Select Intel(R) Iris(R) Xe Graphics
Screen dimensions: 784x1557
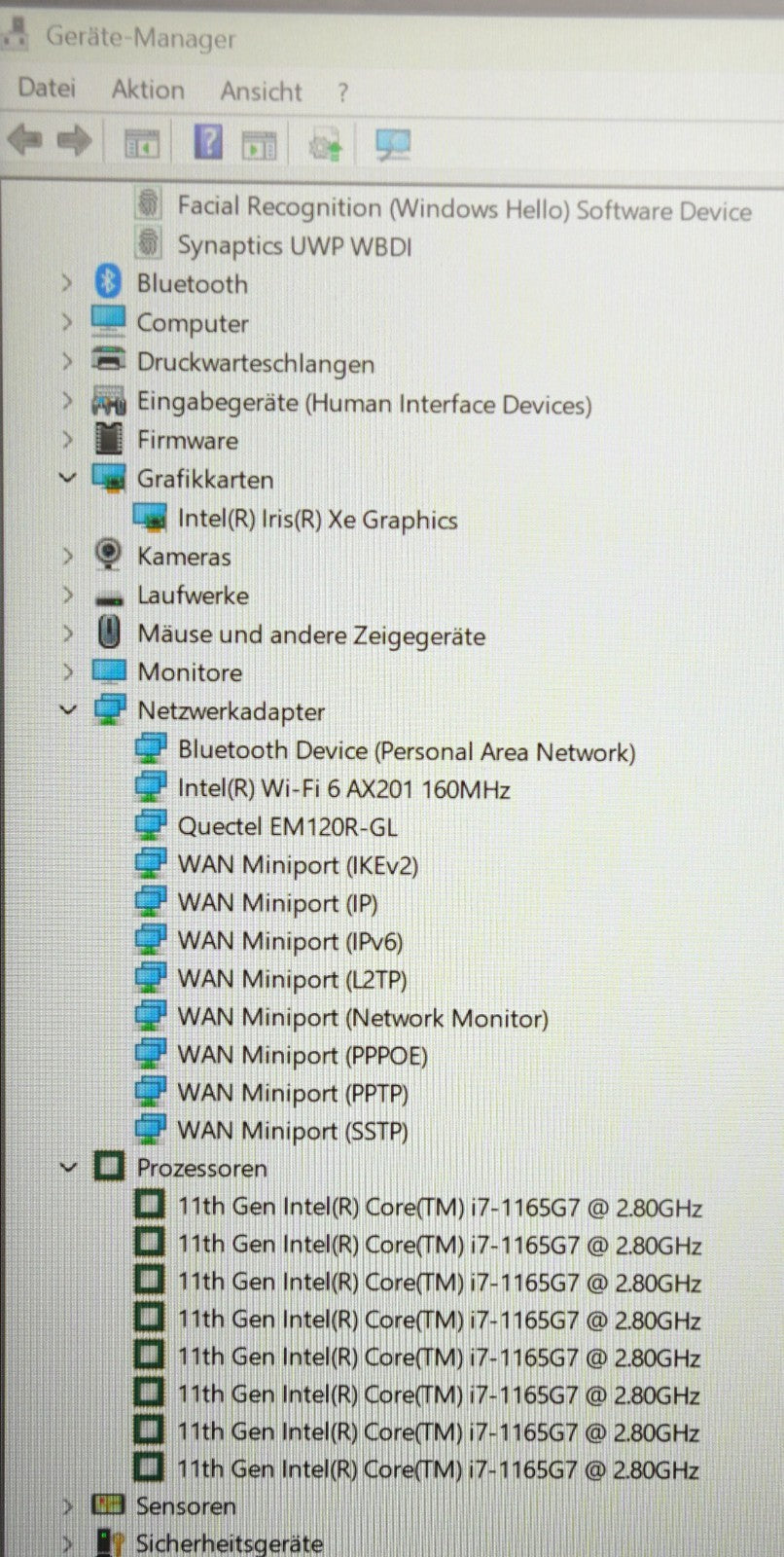coord(317,519)
